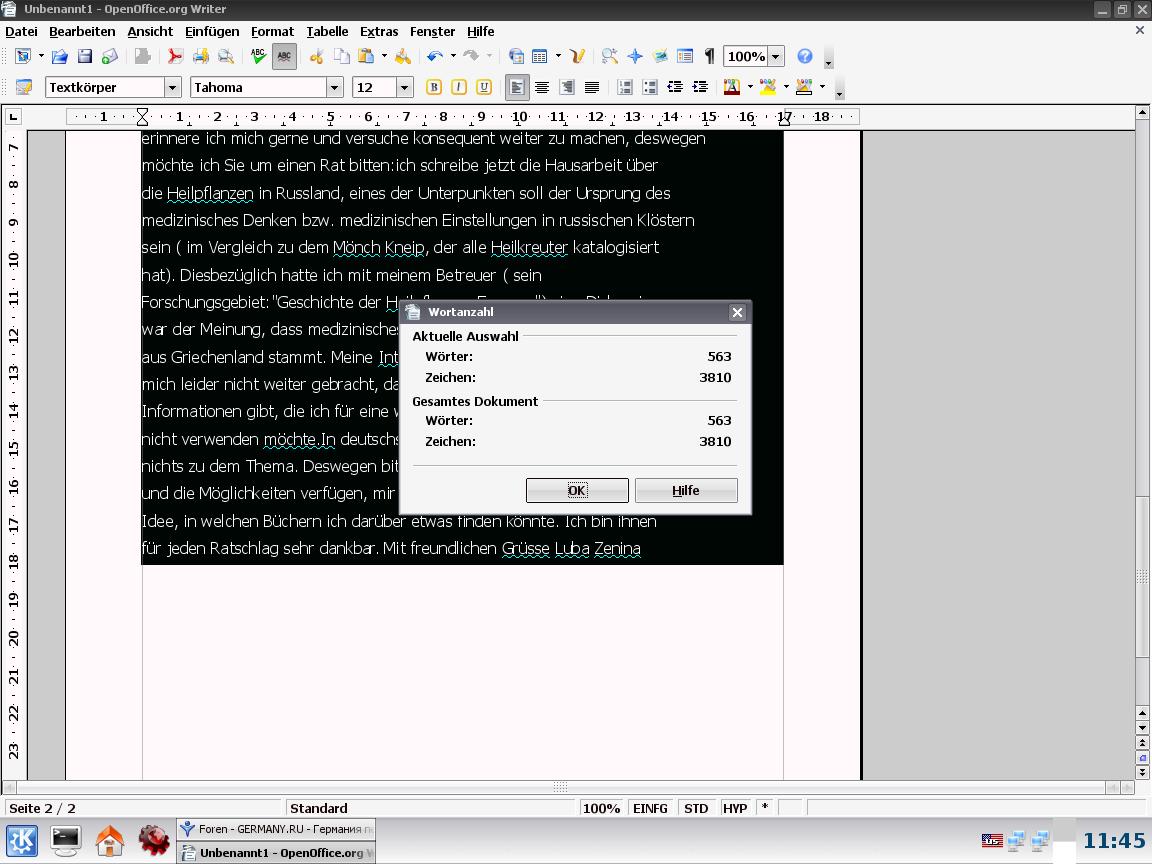
Task: Open Find & Replace binoculars icon
Action: point(610,57)
